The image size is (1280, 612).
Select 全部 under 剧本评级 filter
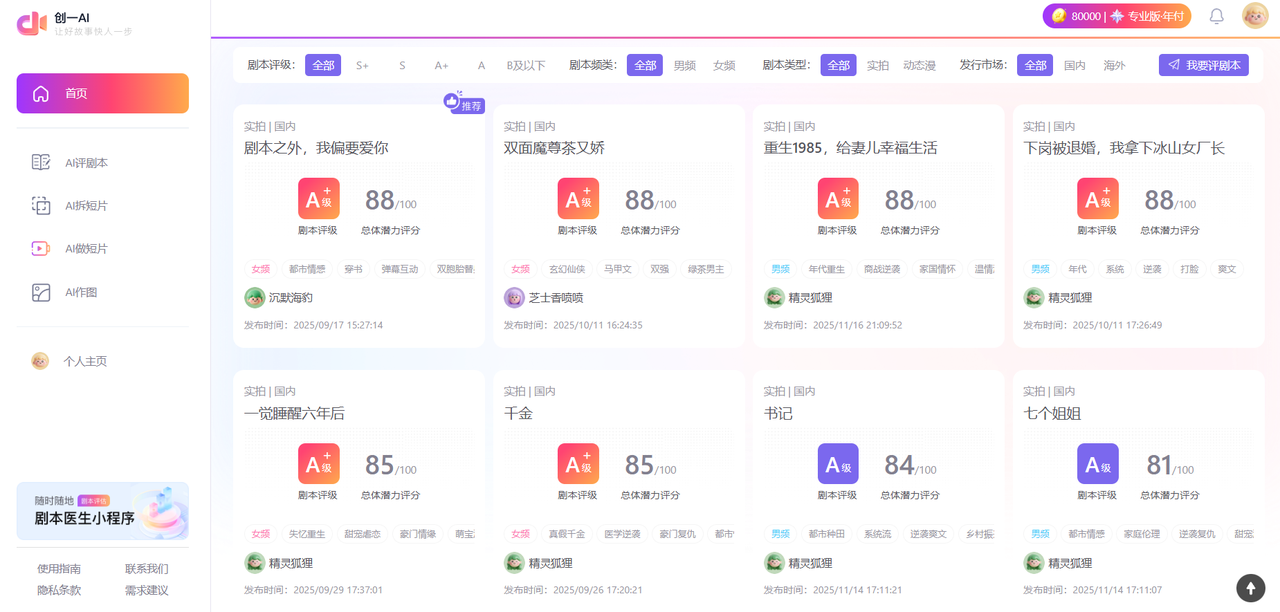pyautogui.click(x=323, y=65)
